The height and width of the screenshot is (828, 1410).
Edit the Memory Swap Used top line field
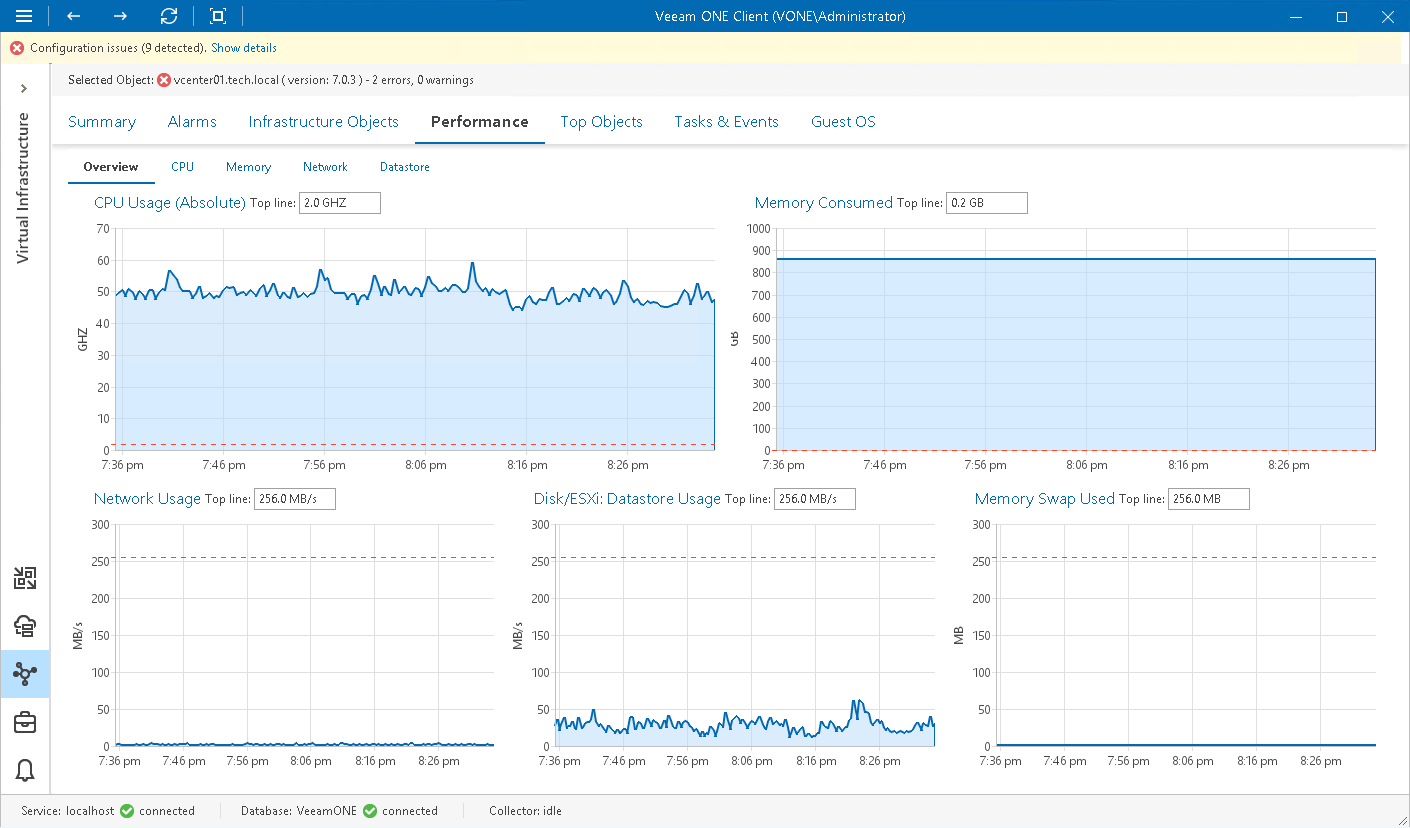1209,499
